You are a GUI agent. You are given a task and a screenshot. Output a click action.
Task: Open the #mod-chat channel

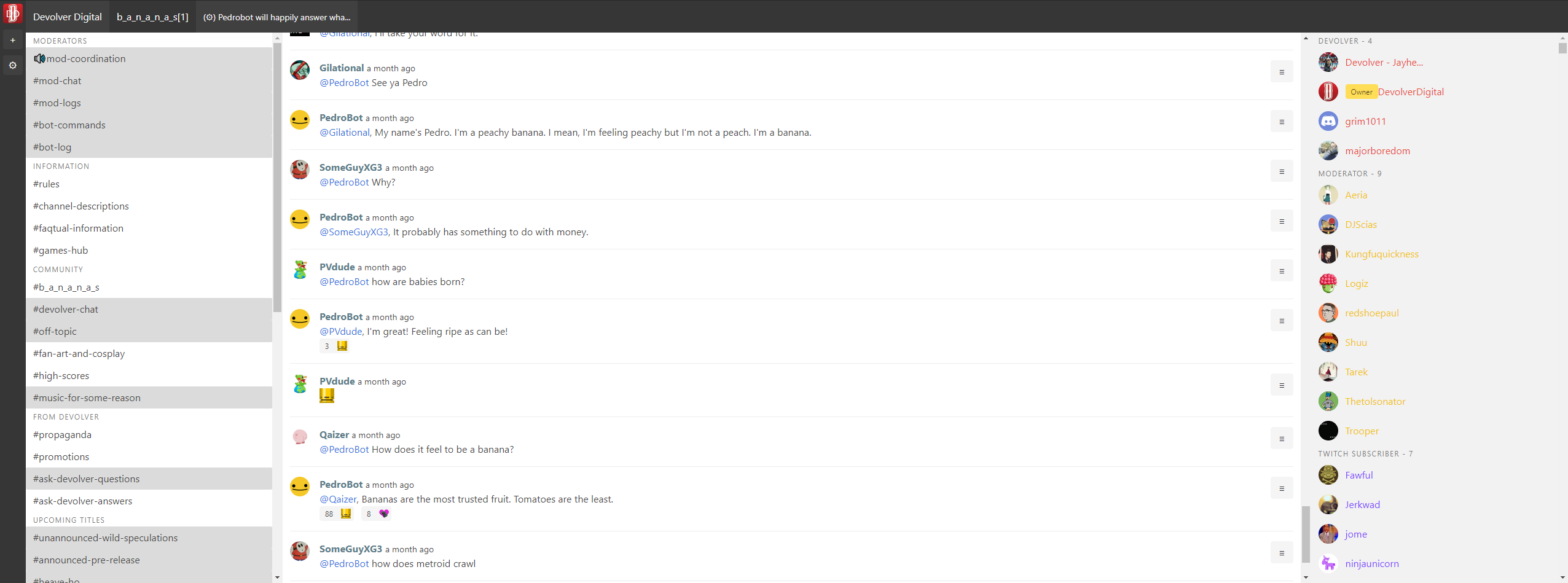point(149,80)
